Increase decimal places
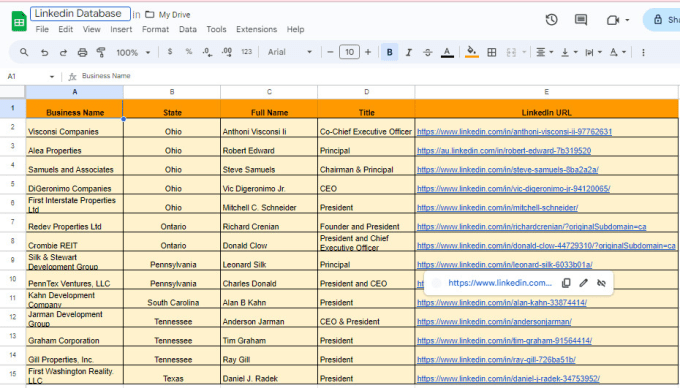Image resolution: width=680 pixels, height=388 pixels. (227, 52)
